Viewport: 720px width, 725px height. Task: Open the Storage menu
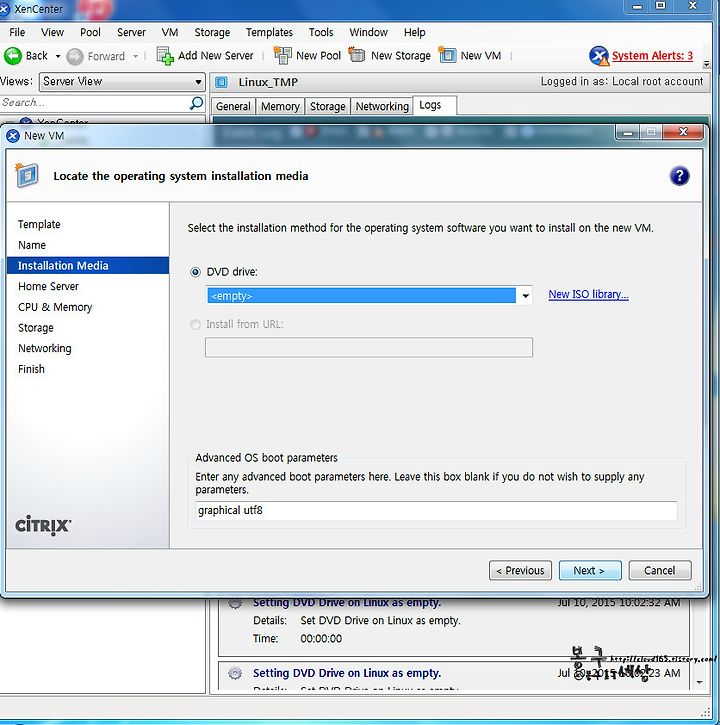click(212, 32)
